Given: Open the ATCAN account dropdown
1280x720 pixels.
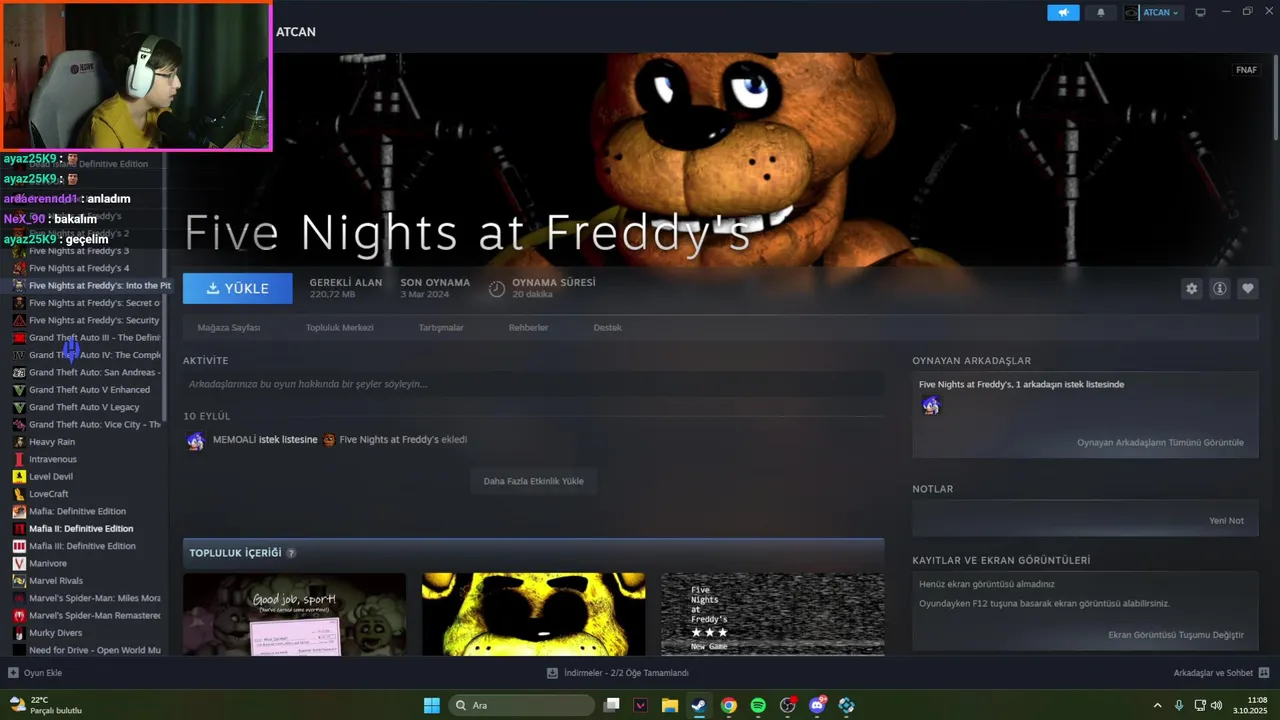Looking at the screenshot, I should 1161,13.
